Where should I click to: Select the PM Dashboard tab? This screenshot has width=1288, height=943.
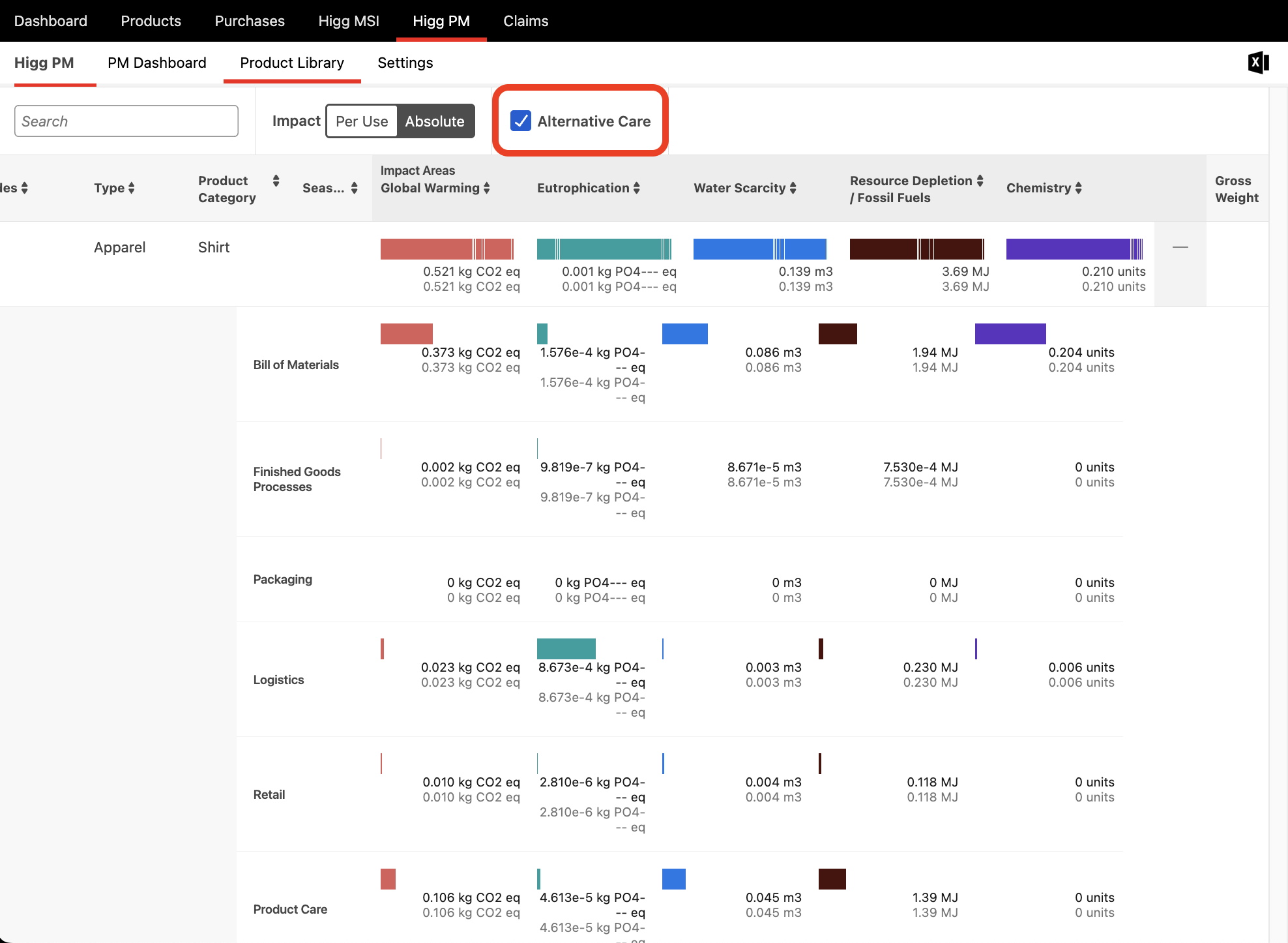tap(157, 63)
